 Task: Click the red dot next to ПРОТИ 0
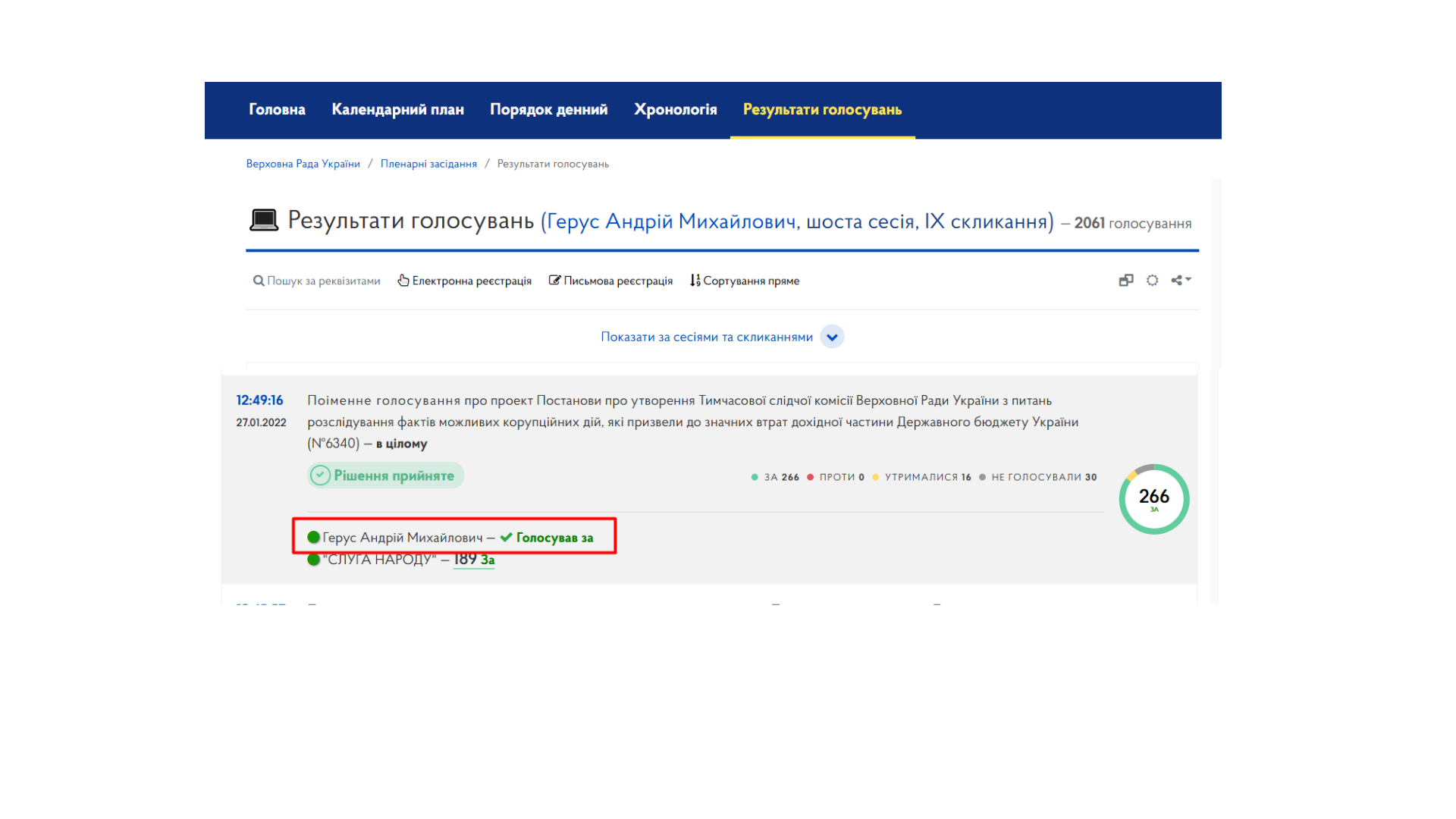click(x=810, y=477)
